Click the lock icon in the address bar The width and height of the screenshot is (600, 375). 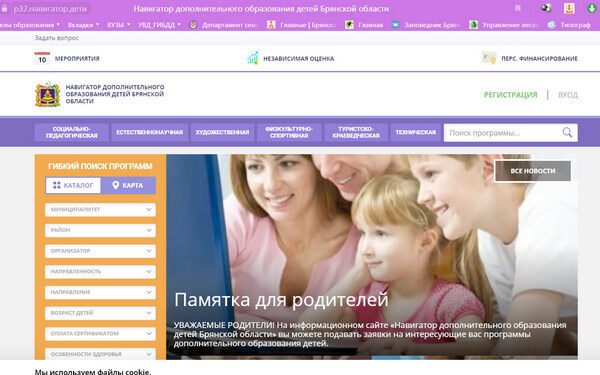pos(4,8)
